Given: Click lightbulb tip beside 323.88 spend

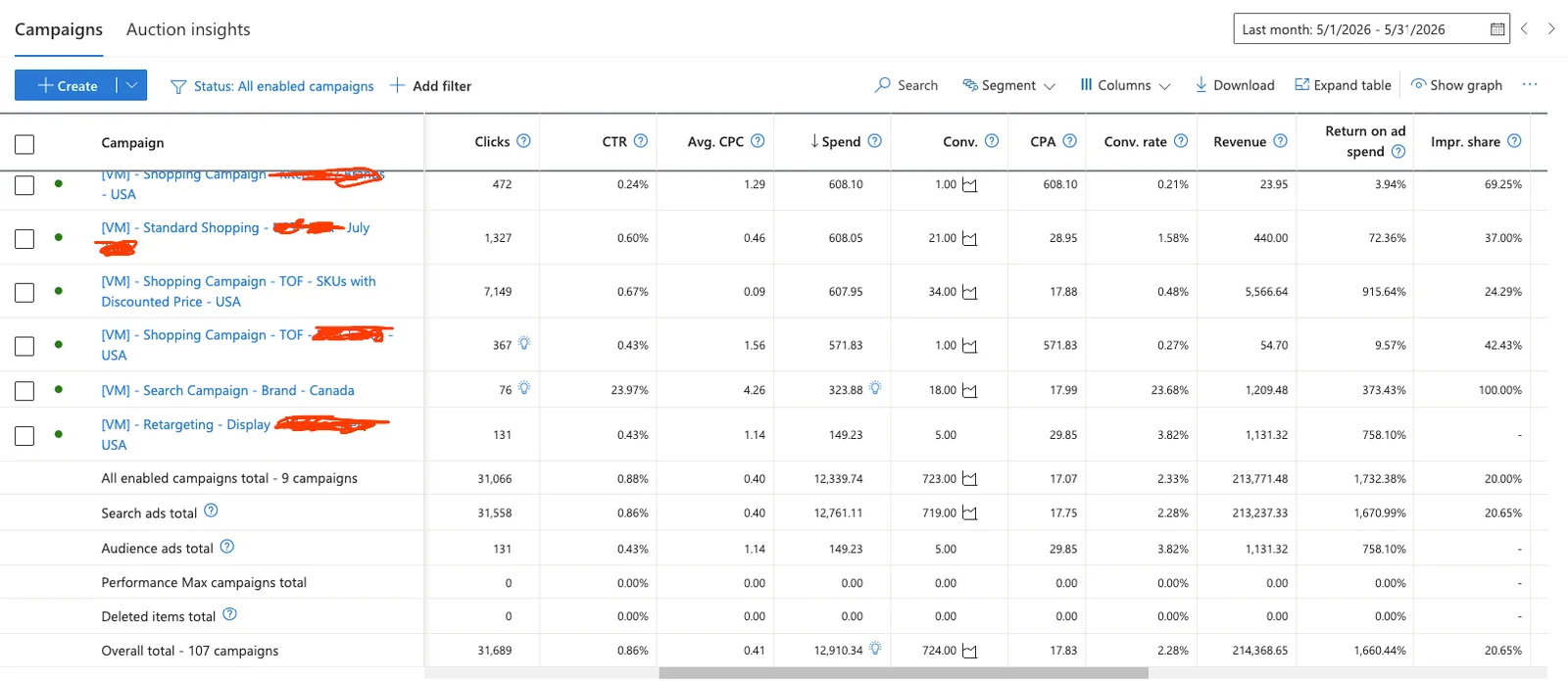Looking at the screenshot, I should click(875, 388).
